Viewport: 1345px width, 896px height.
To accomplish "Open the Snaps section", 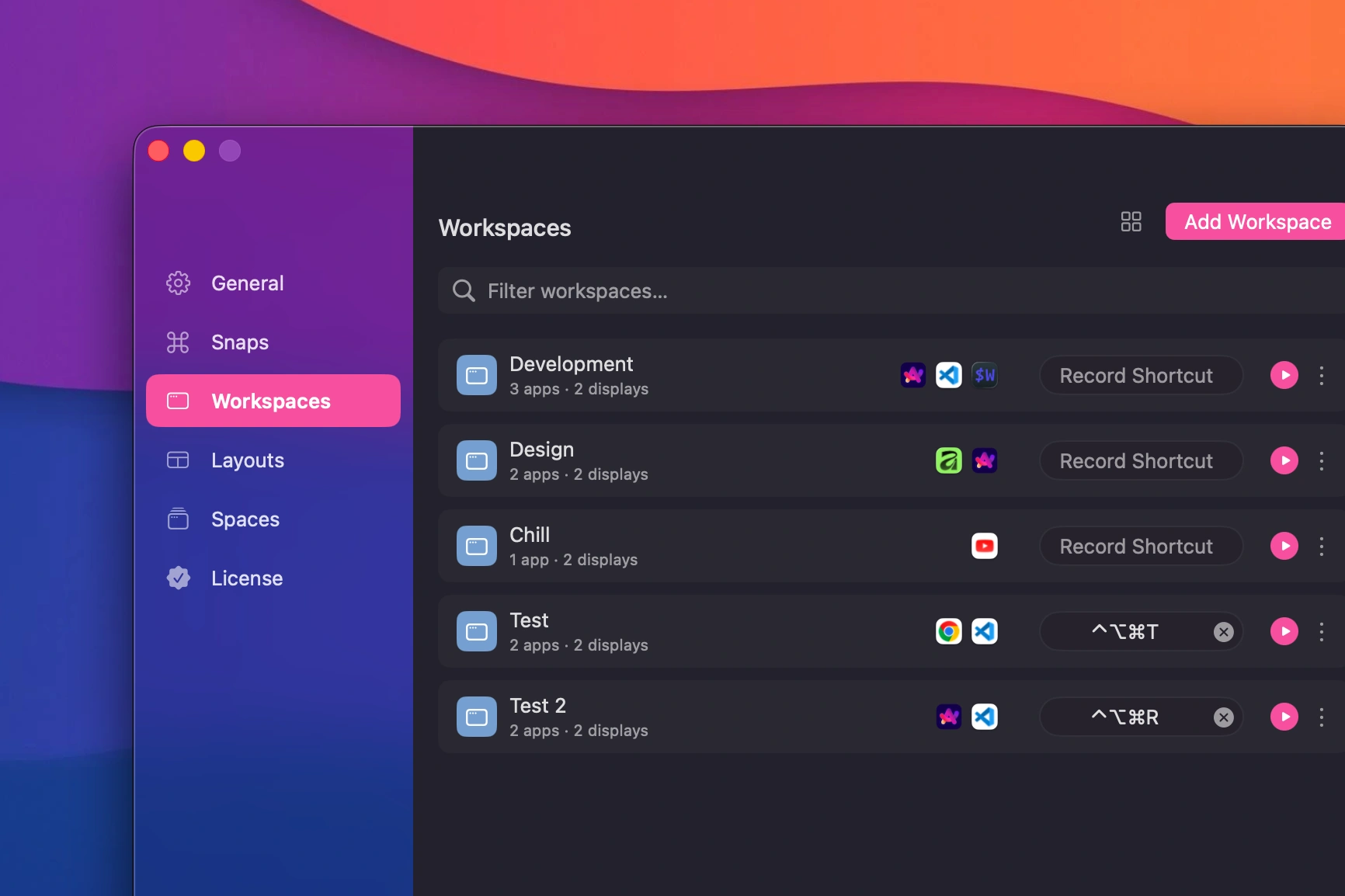I will (273, 342).
